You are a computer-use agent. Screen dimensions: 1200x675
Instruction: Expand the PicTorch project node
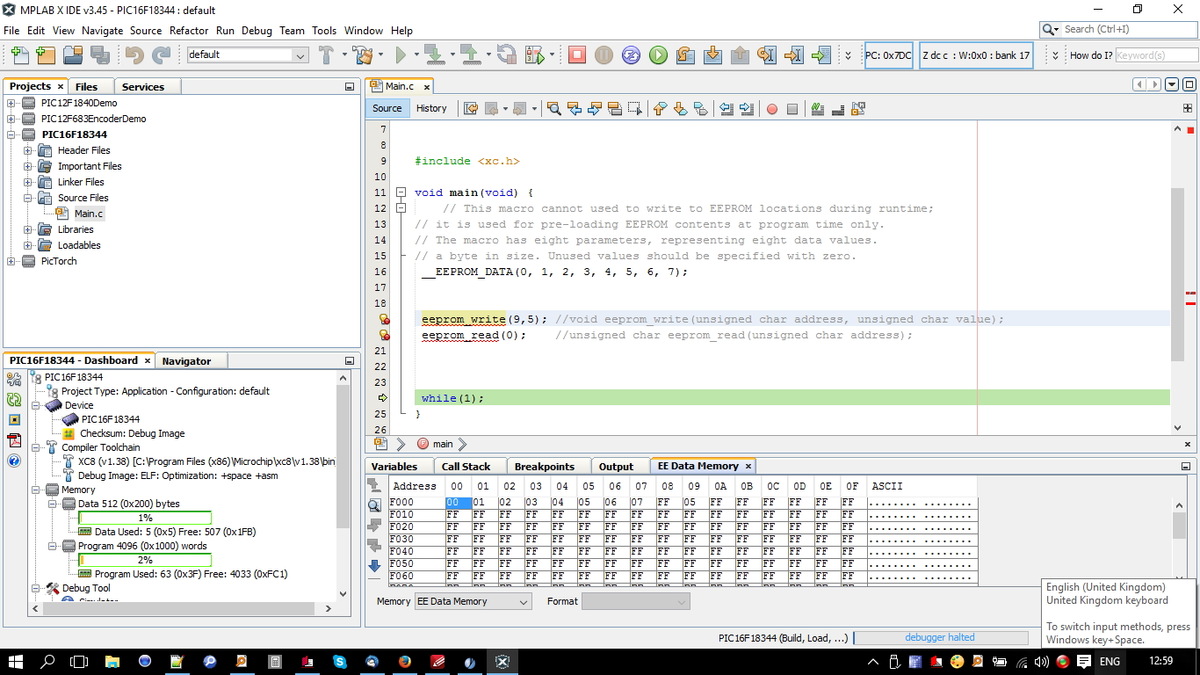click(11, 261)
